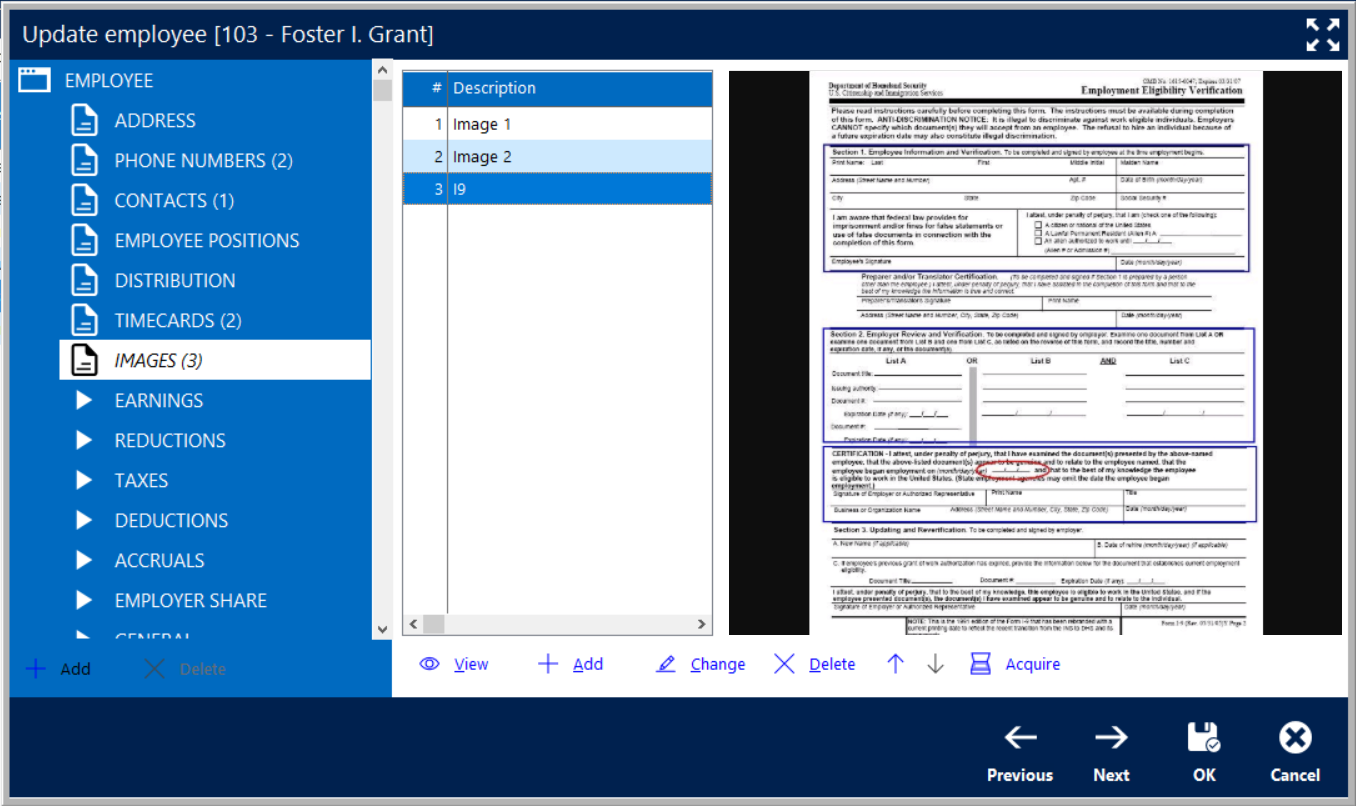
Task: Go to Previous employee arrow
Action: pyautogui.click(x=1020, y=739)
